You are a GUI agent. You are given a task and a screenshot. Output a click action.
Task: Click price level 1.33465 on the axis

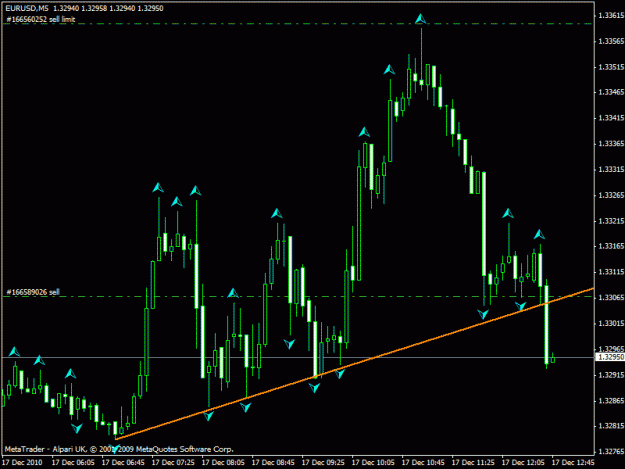(x=611, y=92)
